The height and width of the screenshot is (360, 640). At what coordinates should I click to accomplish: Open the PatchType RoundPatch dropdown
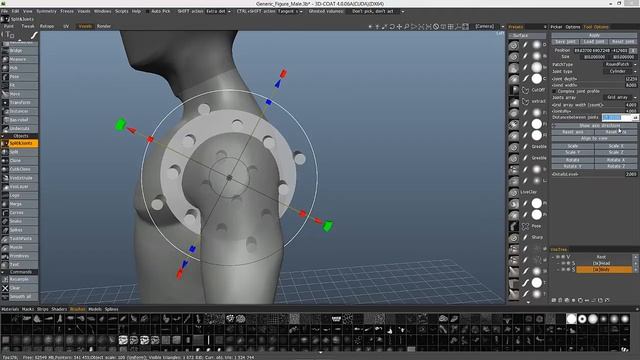620,64
